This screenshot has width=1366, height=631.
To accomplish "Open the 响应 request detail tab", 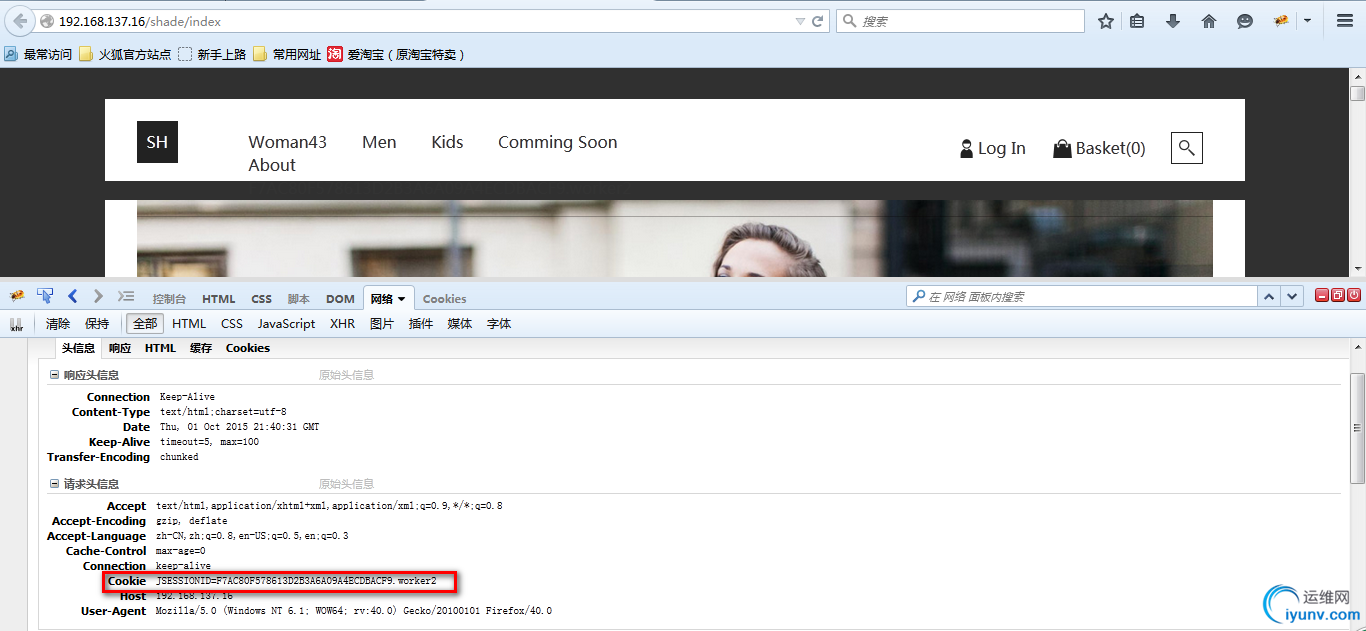I will [120, 348].
